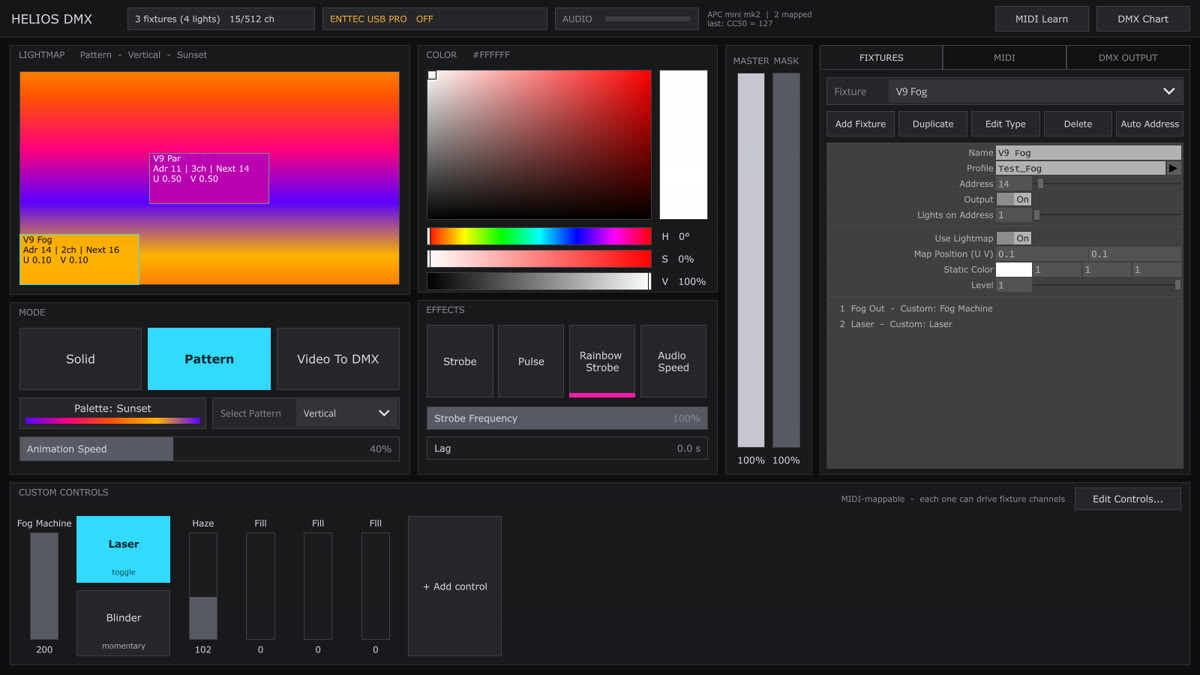The image size is (1200, 675).
Task: Switch mode to Solid
Action: (x=81, y=359)
